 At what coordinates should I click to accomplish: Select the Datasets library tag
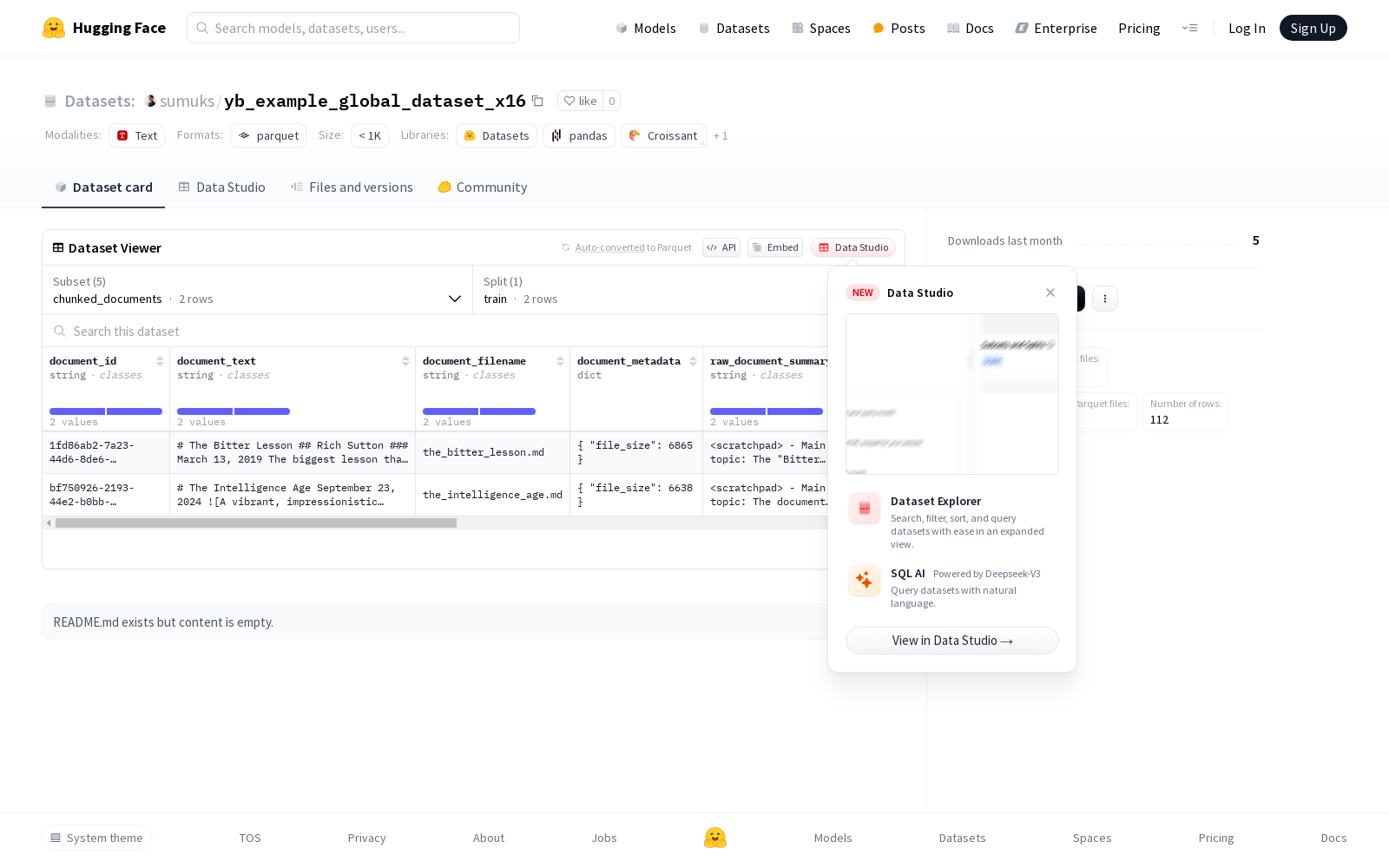point(497,135)
